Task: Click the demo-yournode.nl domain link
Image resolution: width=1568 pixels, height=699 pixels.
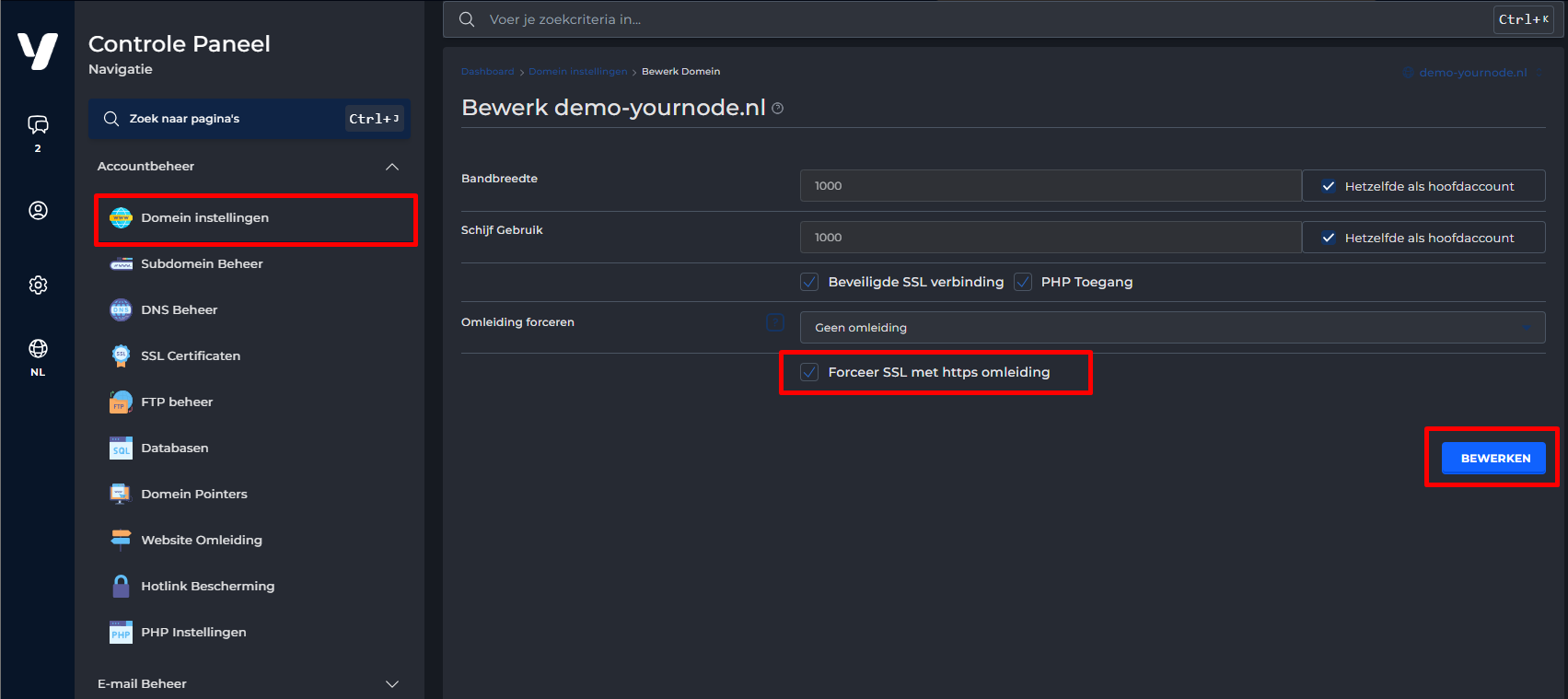Action: pos(1472,73)
